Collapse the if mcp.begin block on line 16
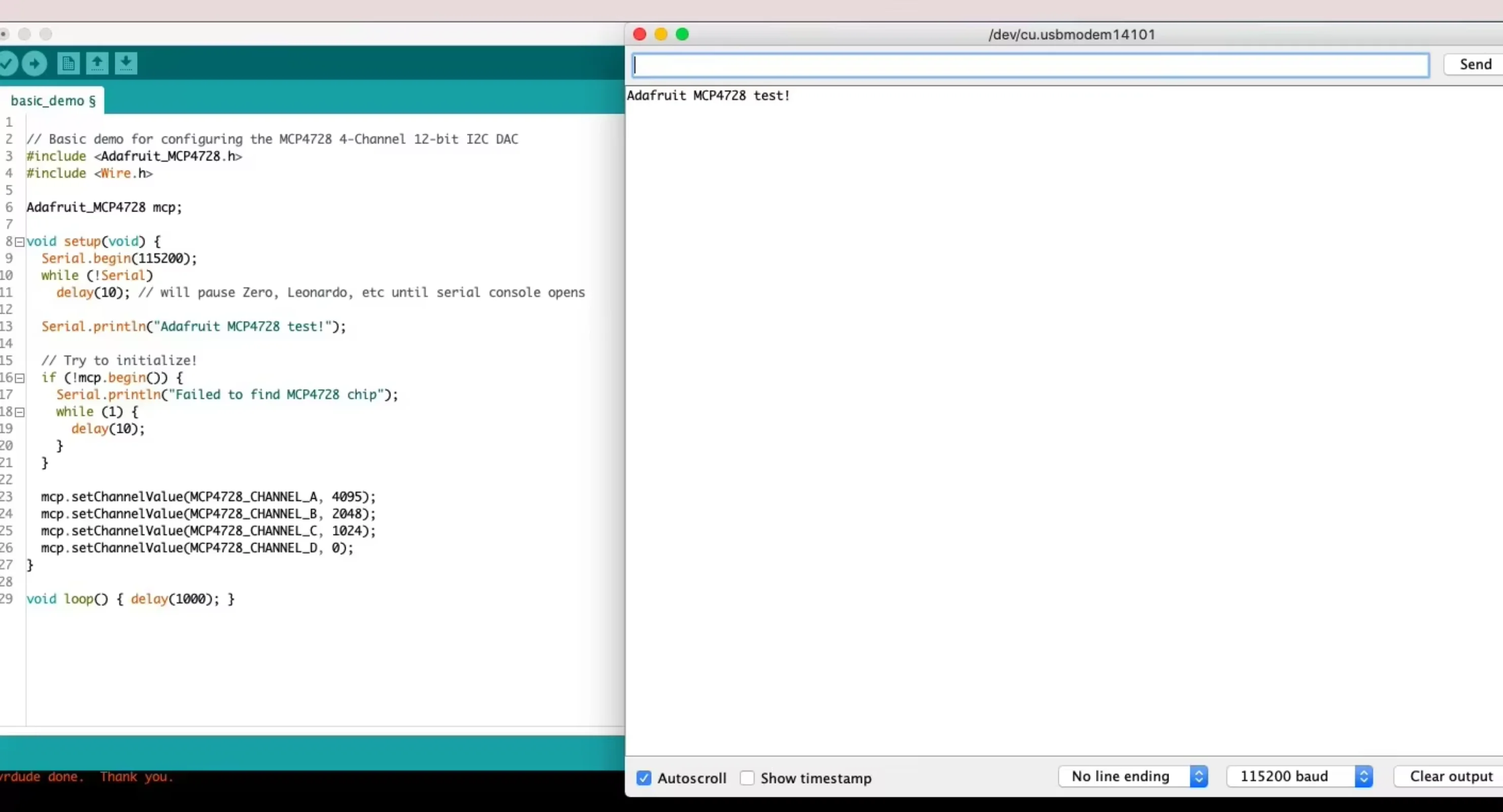This screenshot has height=812, width=1503. click(x=20, y=378)
